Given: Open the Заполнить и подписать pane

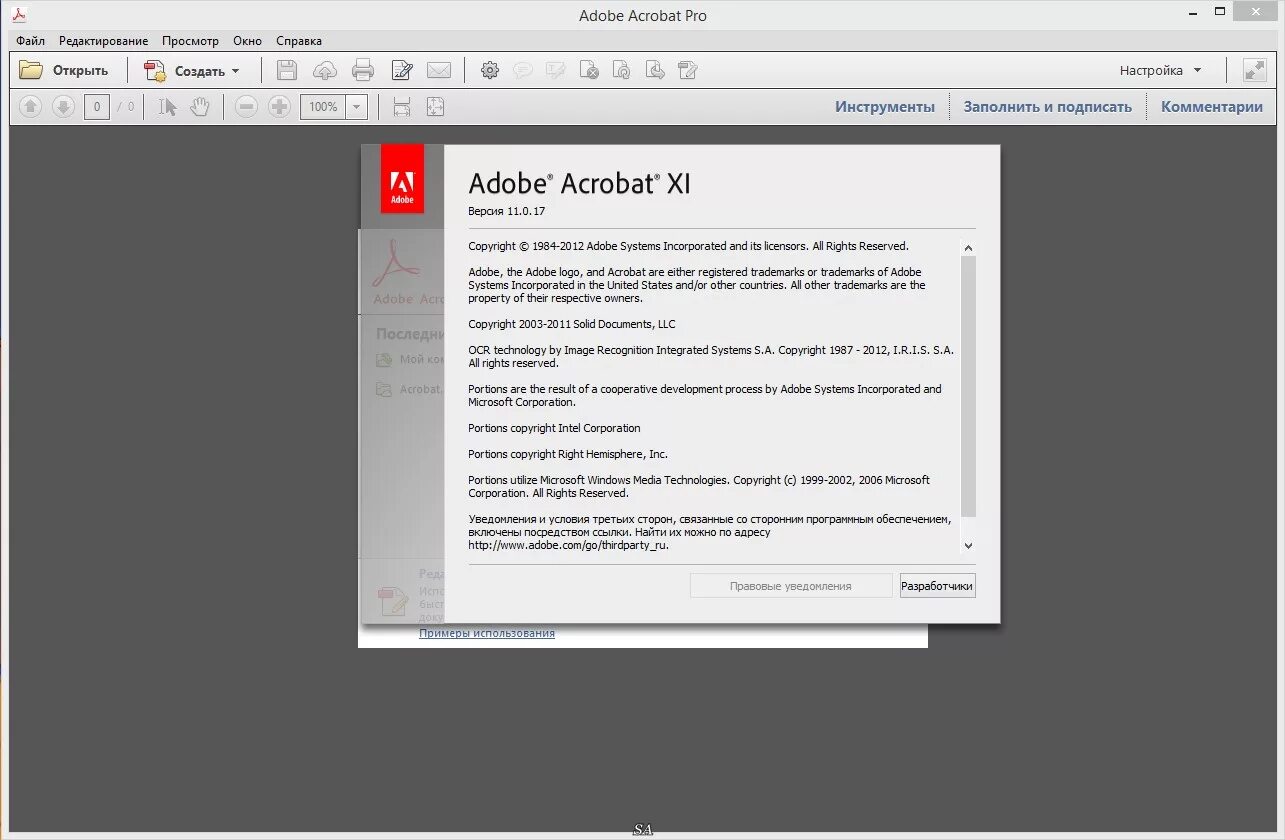Looking at the screenshot, I should coord(1047,106).
